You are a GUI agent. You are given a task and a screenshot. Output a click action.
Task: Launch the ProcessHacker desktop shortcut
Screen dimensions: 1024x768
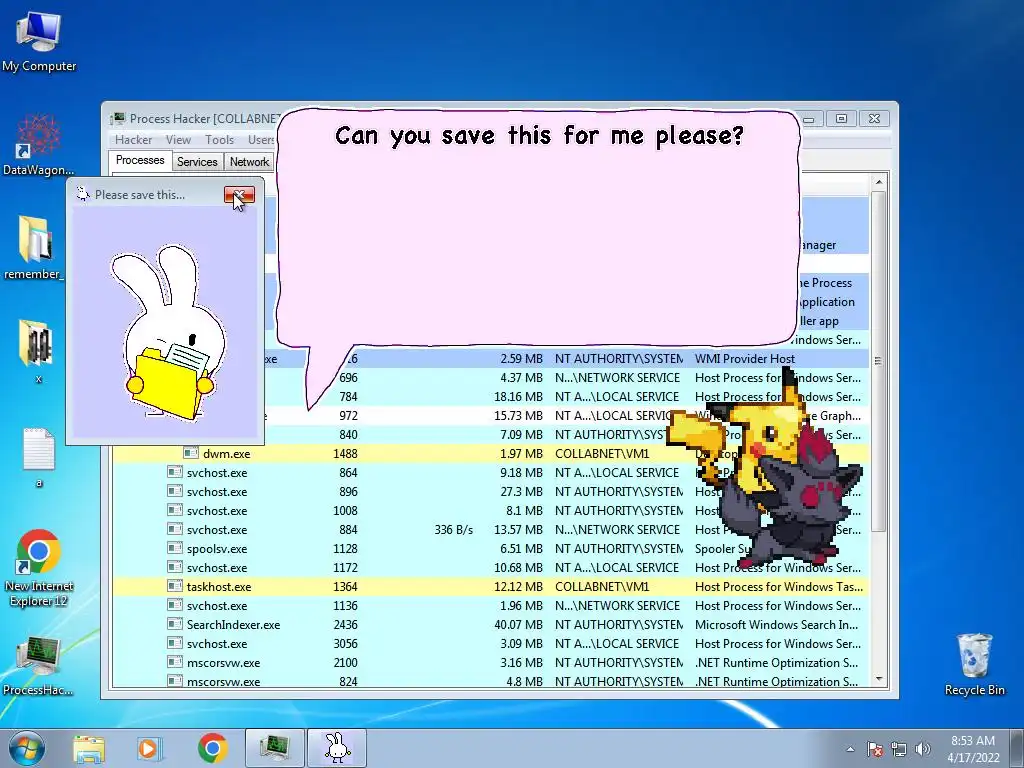[38, 666]
